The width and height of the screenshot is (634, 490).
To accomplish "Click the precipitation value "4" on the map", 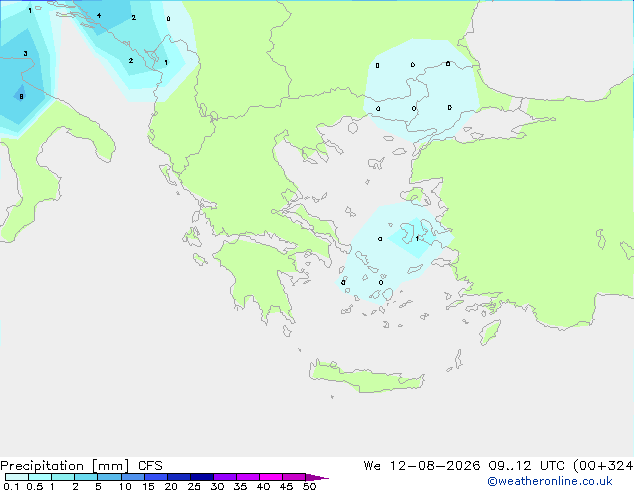I will coord(99,15).
